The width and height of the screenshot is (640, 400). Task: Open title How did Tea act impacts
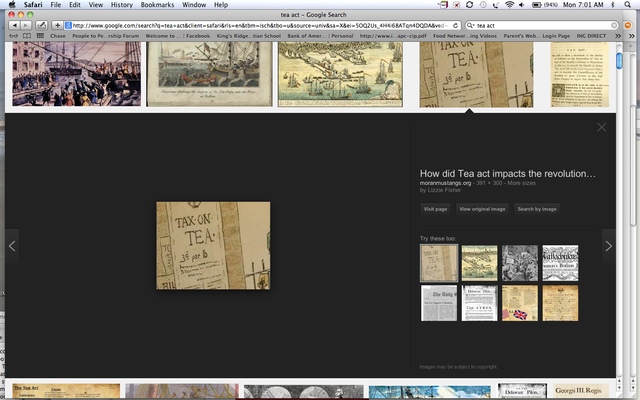pyautogui.click(x=507, y=173)
